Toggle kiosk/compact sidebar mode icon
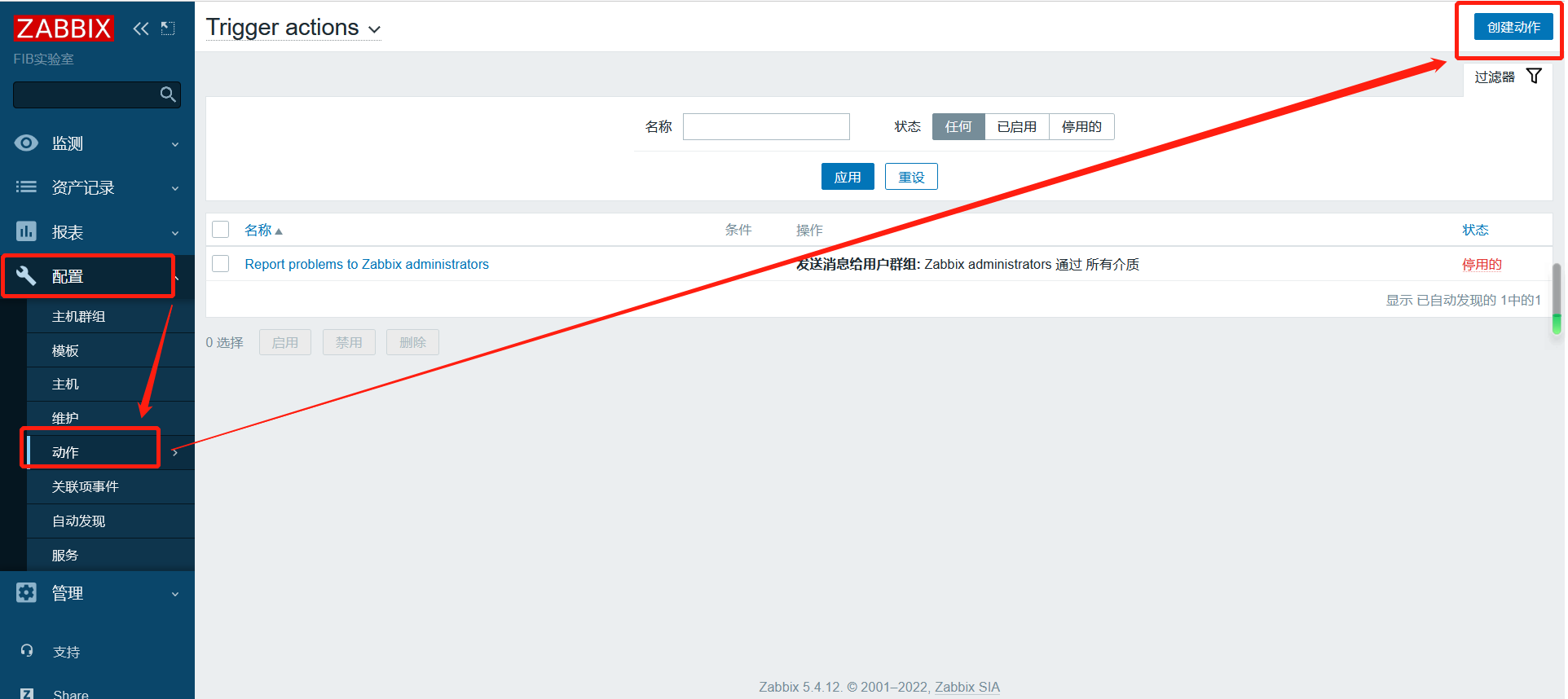The height and width of the screenshot is (699, 1568). pos(168,29)
